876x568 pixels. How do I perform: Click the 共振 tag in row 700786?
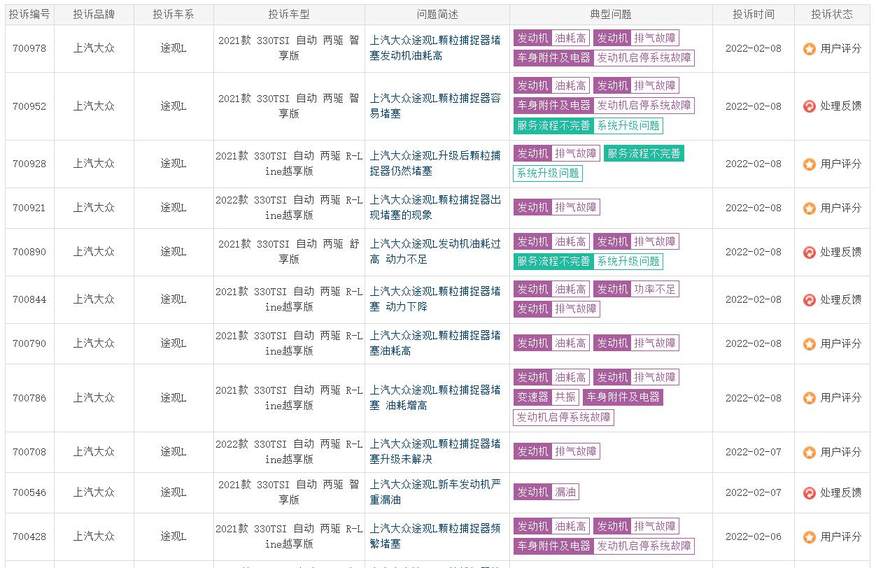pyautogui.click(x=565, y=397)
